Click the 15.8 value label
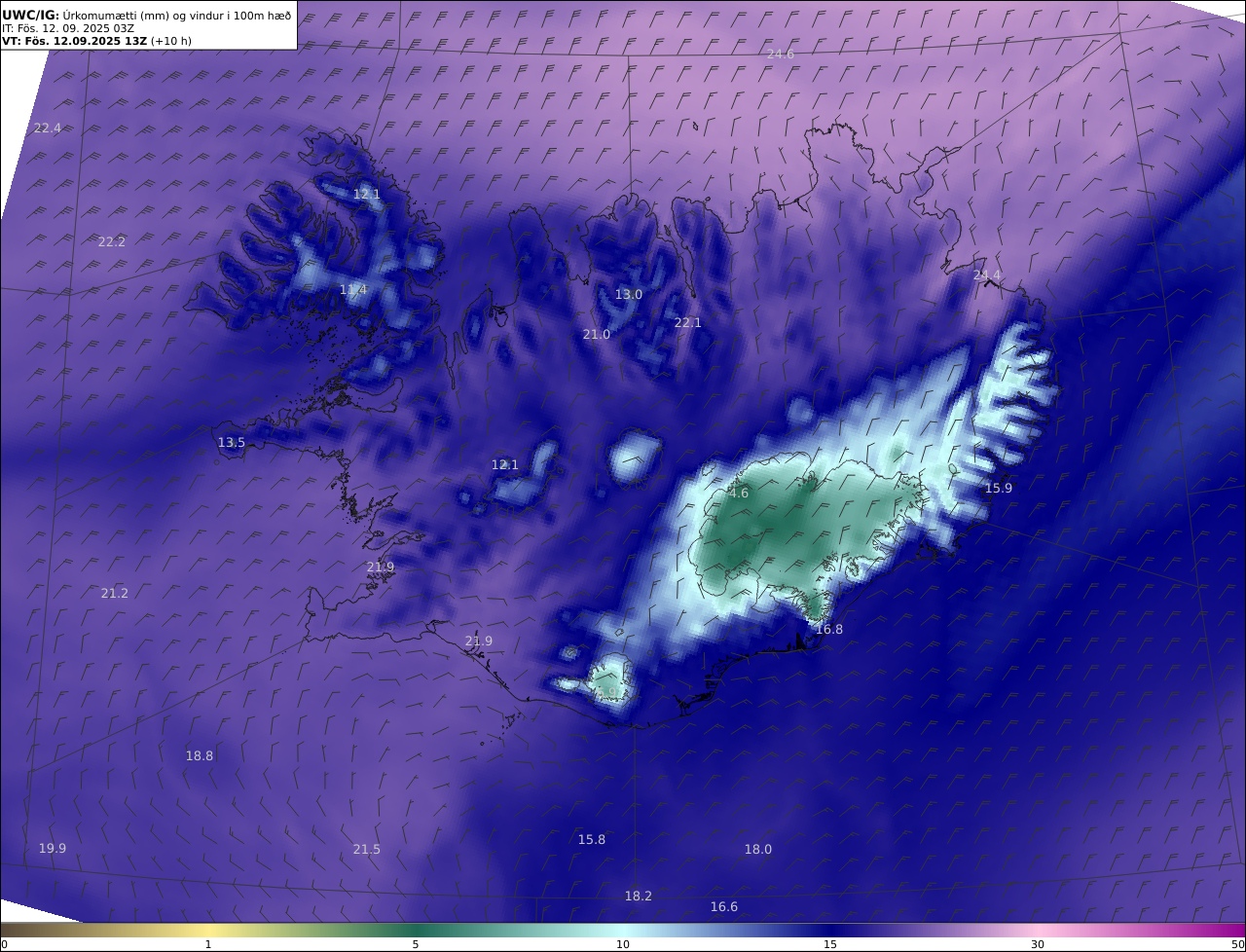This screenshot has height=952, width=1246. [x=592, y=840]
